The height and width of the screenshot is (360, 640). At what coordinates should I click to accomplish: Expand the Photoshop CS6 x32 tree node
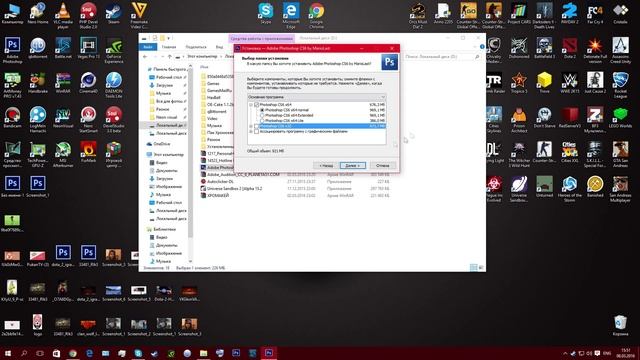(x=251, y=126)
